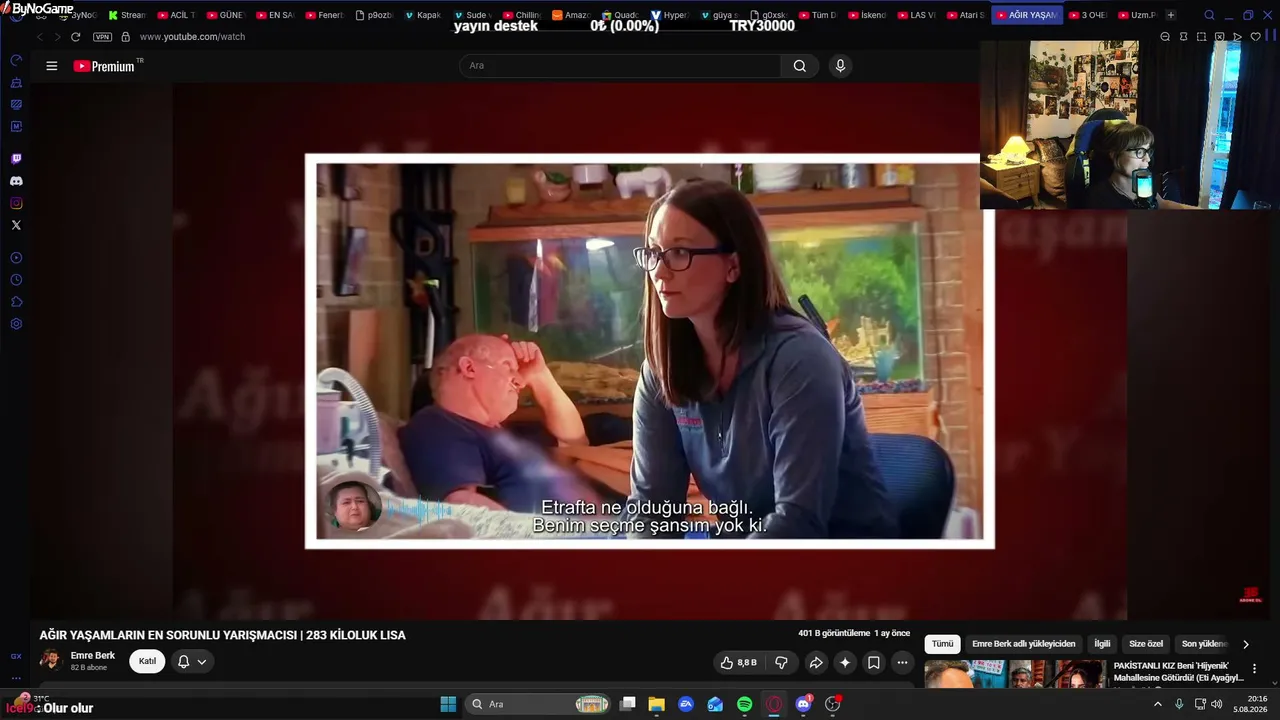Open the OBS icon on the taskbar
This screenshot has width=1280, height=720.
pos(832,704)
